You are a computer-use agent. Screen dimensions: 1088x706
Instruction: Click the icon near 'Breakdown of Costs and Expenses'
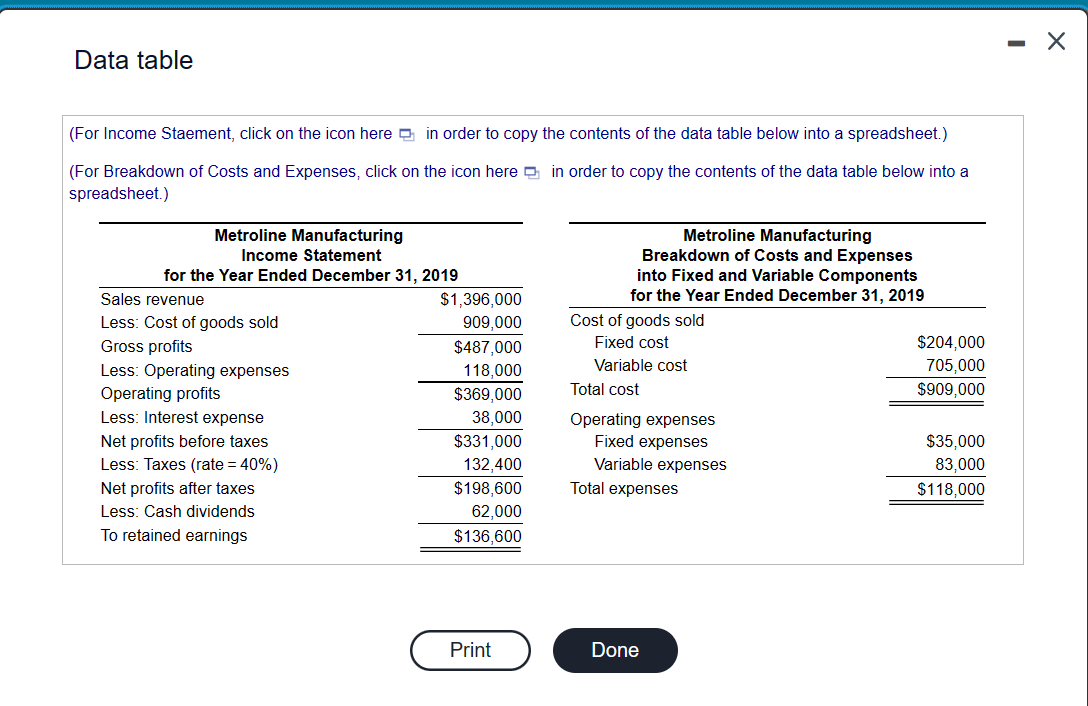[530, 171]
